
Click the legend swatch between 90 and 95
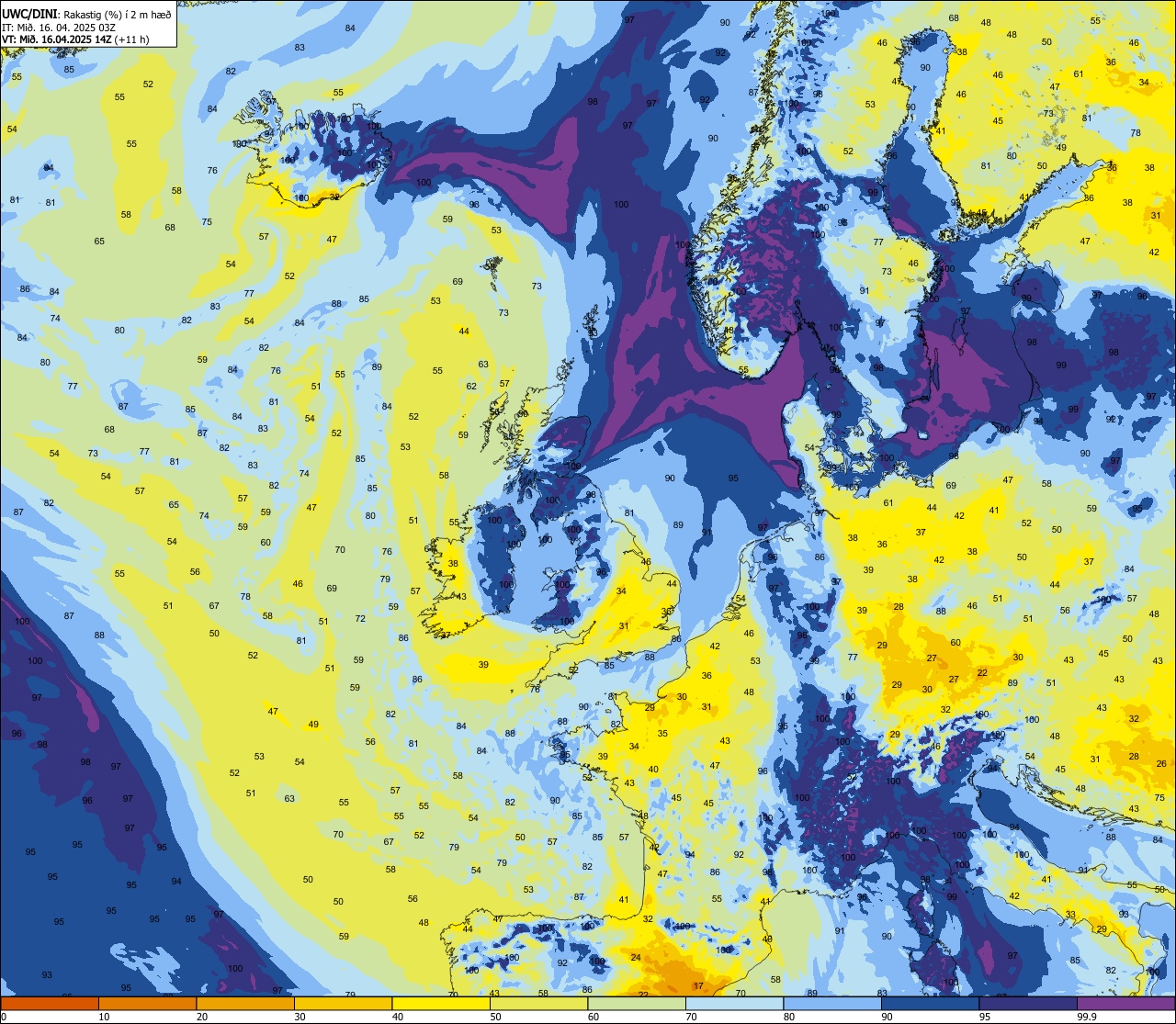pyautogui.click(x=930, y=1003)
